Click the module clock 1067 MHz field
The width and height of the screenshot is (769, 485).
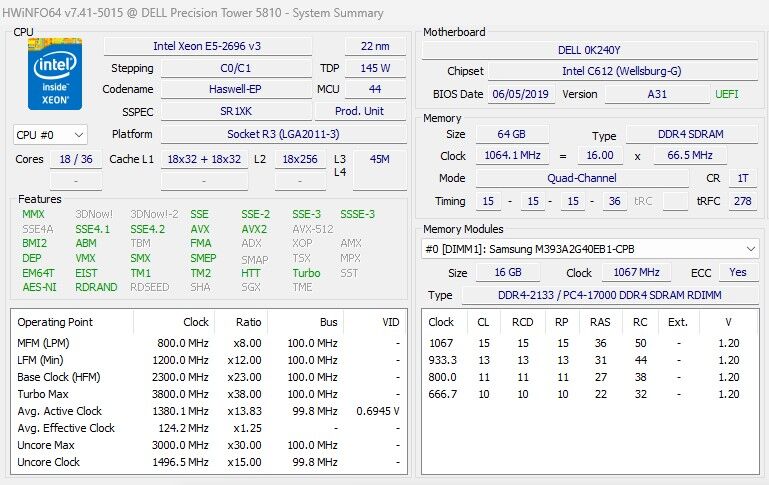pyautogui.click(x=637, y=272)
